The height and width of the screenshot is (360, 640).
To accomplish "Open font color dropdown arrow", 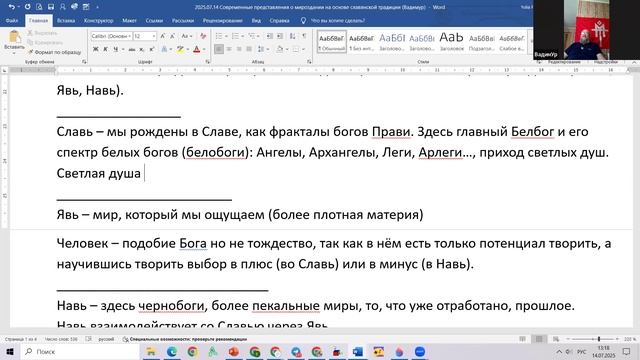I will pyautogui.click(x=204, y=49).
